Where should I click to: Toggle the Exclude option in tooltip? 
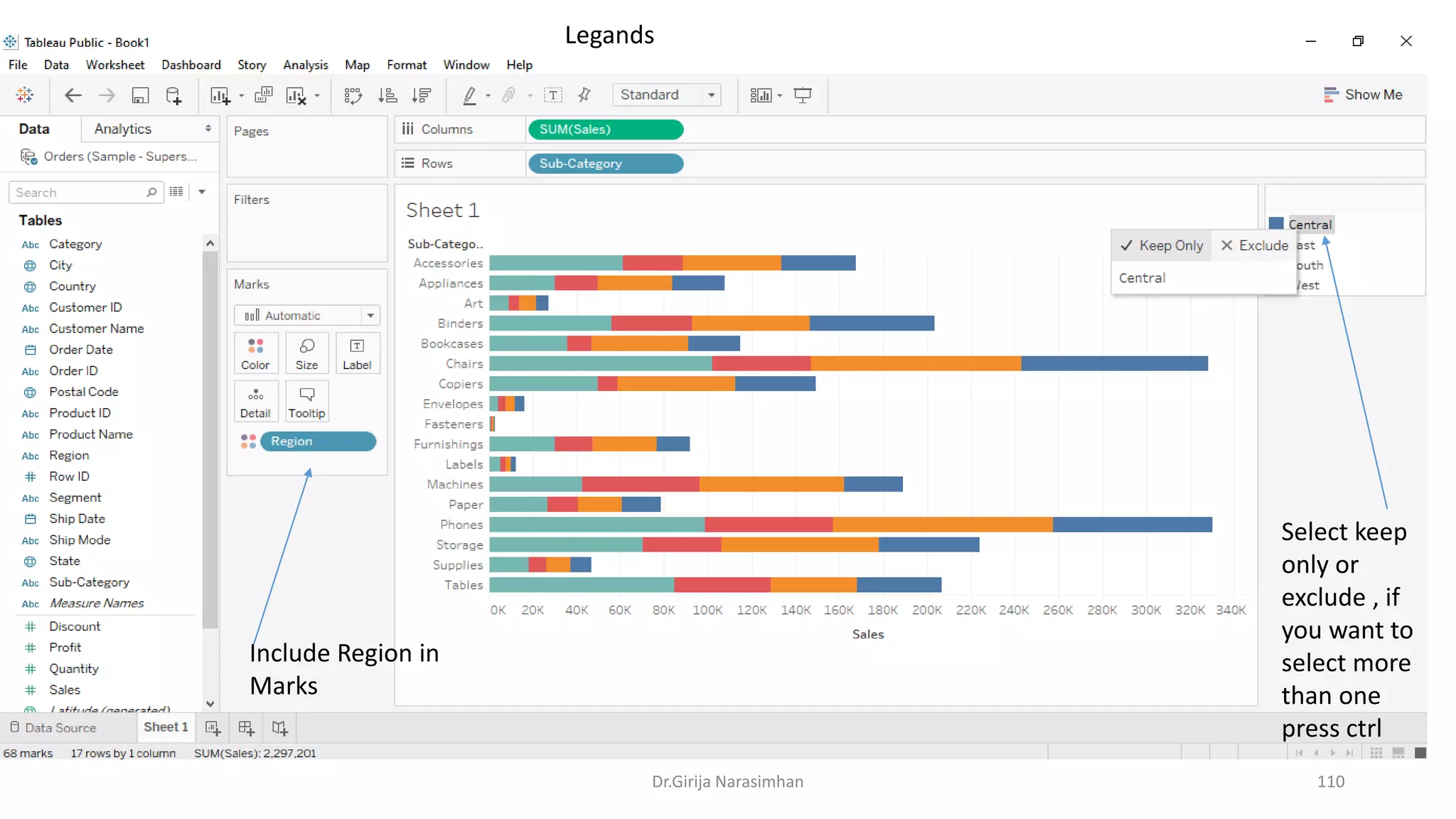[1255, 245]
